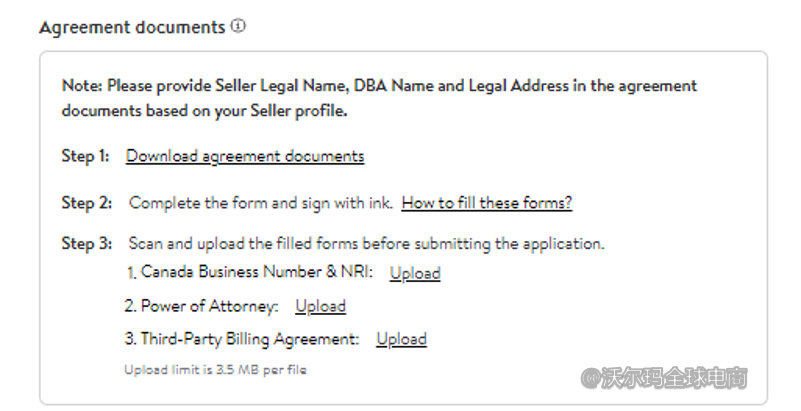Open the How to fill these forms link
Screen dimensions: 801x411
coord(487,203)
